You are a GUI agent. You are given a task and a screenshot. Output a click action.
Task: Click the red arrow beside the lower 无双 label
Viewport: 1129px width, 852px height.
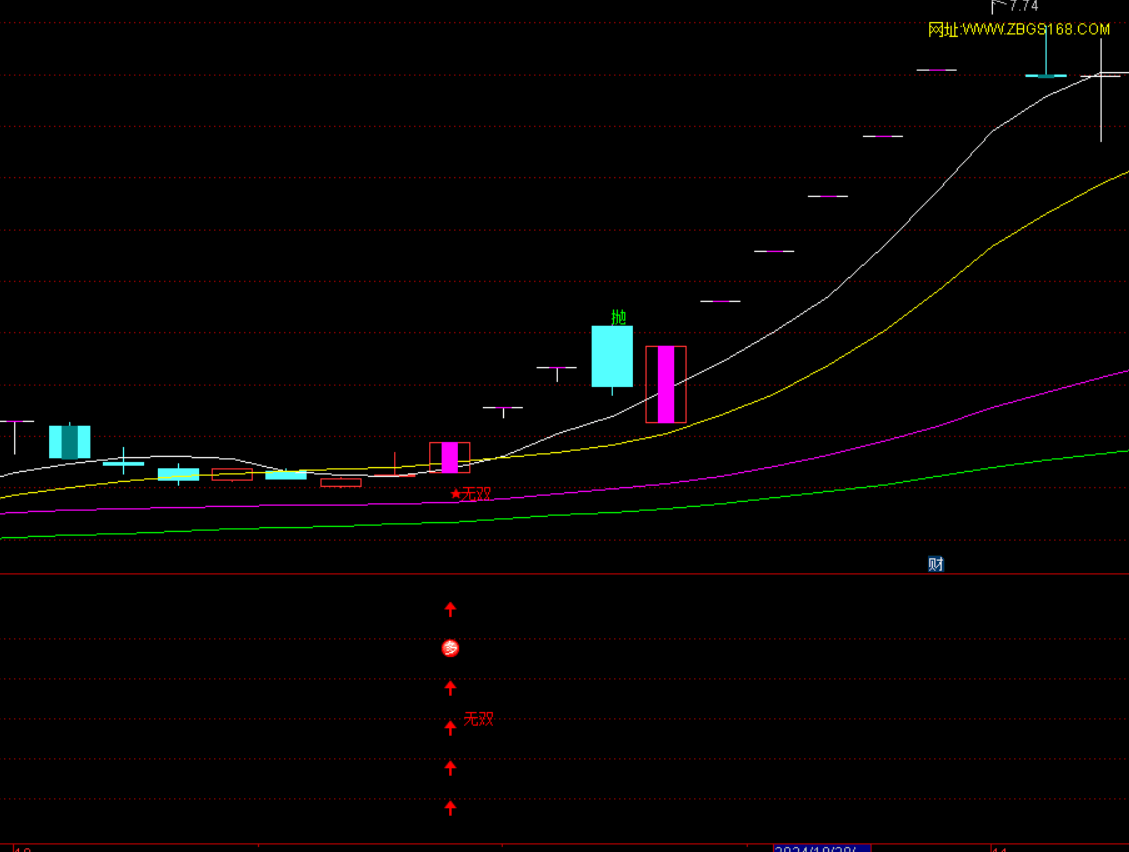(x=450, y=727)
